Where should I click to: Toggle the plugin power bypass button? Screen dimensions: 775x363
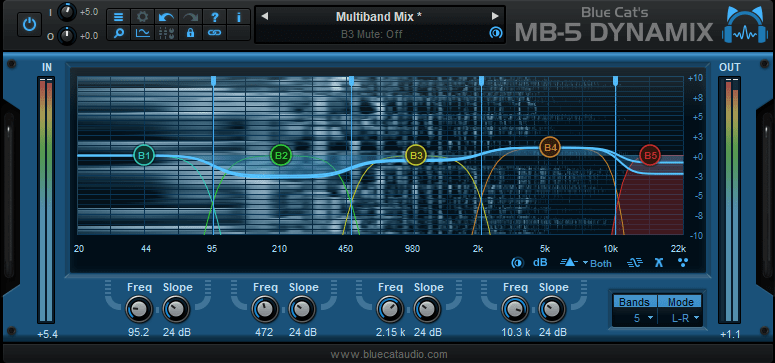(29, 25)
